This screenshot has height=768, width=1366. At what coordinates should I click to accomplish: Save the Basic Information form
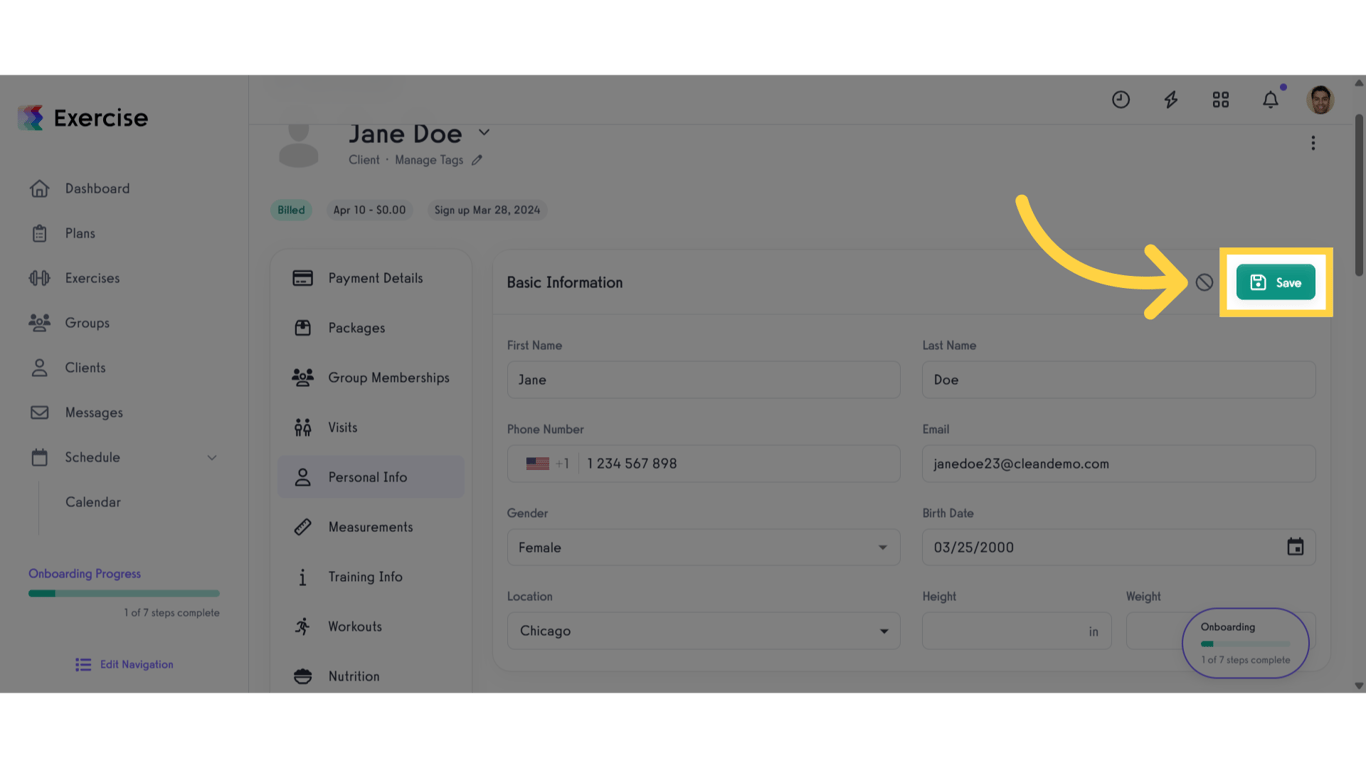(1276, 283)
